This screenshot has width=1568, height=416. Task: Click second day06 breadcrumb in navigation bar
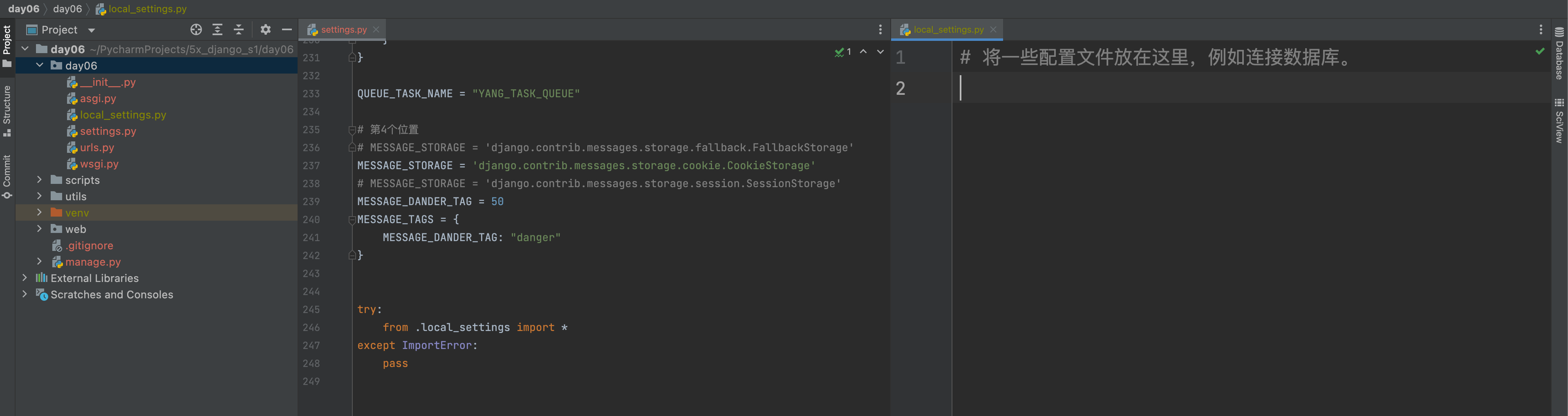pyautogui.click(x=67, y=9)
